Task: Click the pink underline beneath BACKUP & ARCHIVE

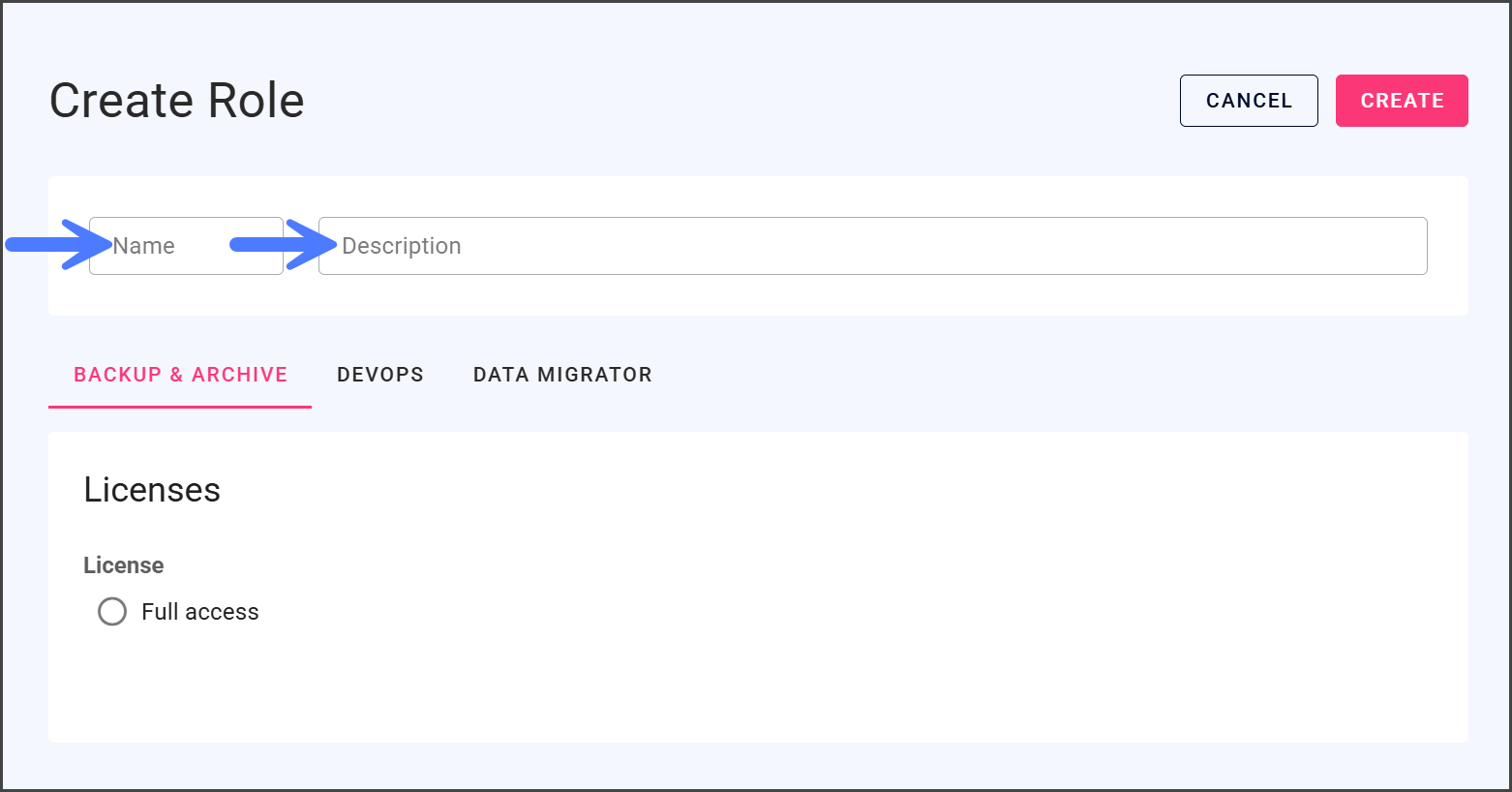Action: pyautogui.click(x=180, y=407)
